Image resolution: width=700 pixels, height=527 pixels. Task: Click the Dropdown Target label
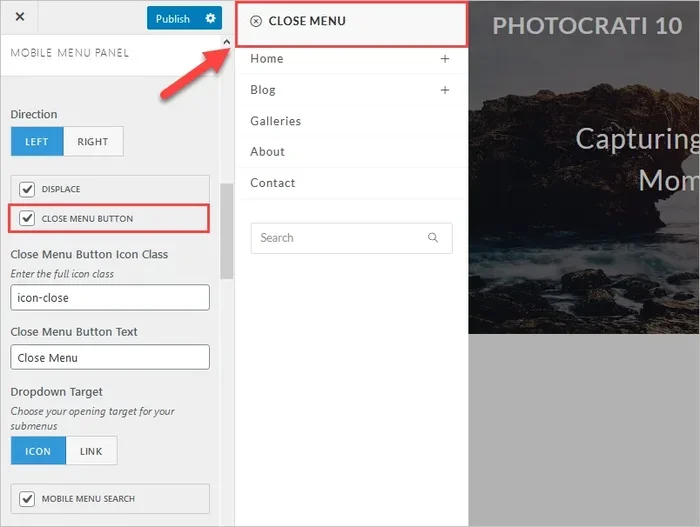tap(57, 392)
